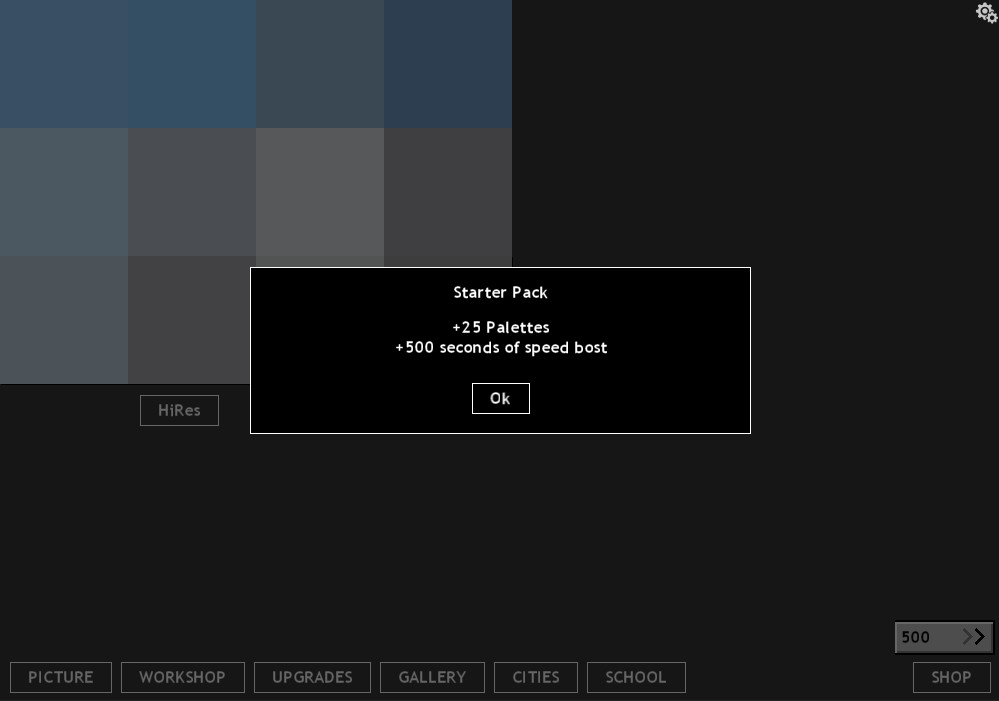
Task: Visit the CITIES screen
Action: pyautogui.click(x=536, y=677)
